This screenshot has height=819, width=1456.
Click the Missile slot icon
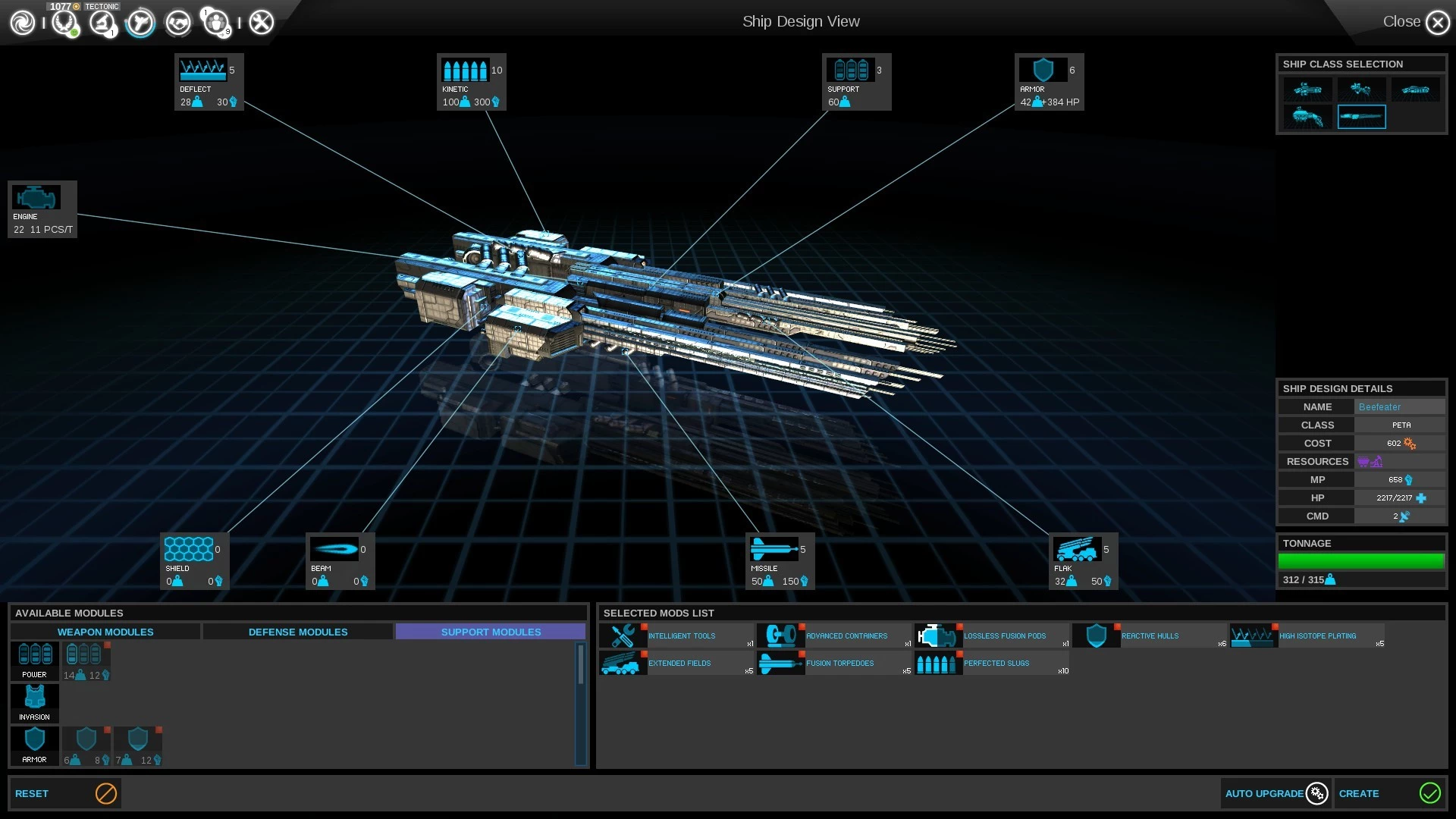tap(773, 550)
